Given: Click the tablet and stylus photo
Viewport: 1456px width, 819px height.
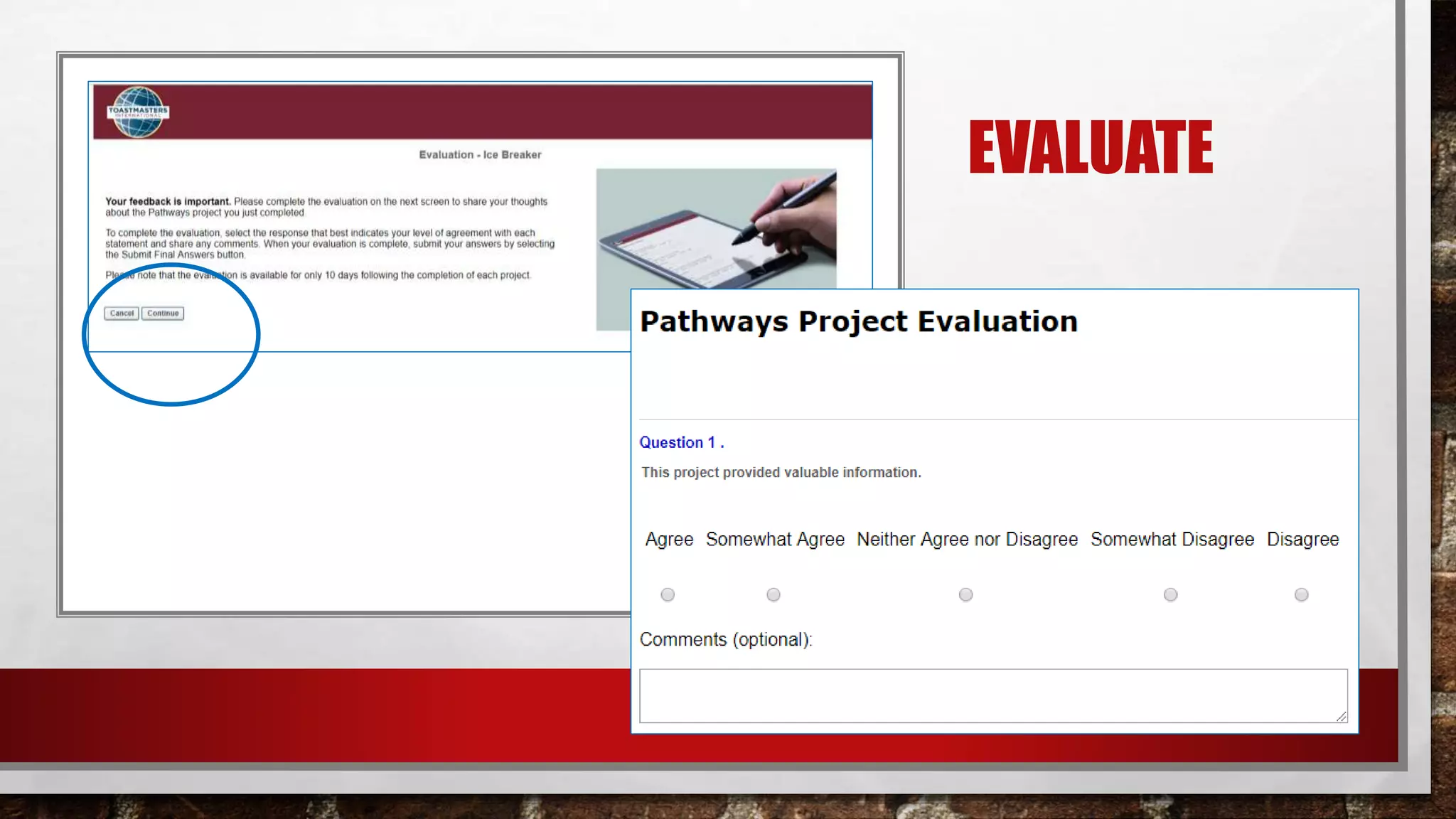Looking at the screenshot, I should point(715,227).
